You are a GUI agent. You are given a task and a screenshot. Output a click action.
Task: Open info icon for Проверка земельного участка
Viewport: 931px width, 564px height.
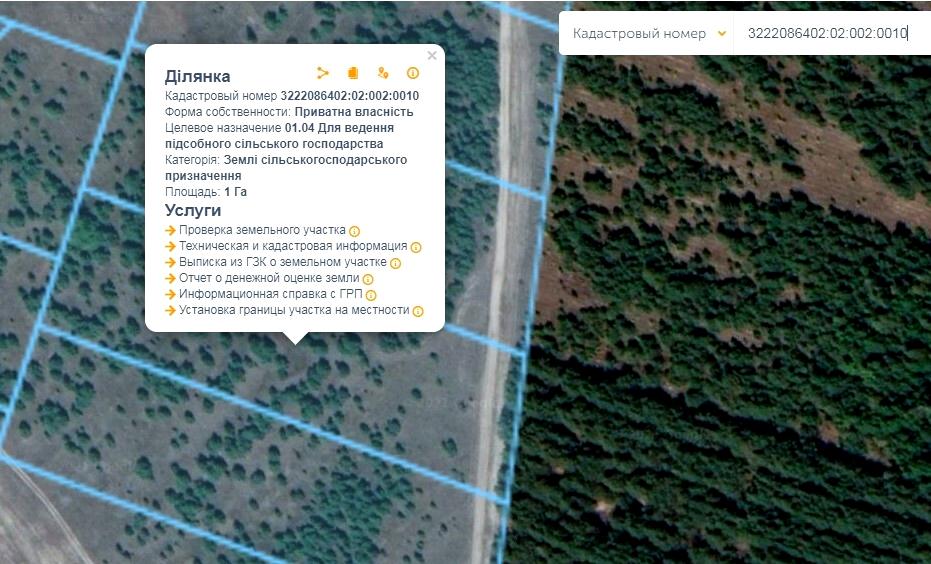(x=355, y=231)
